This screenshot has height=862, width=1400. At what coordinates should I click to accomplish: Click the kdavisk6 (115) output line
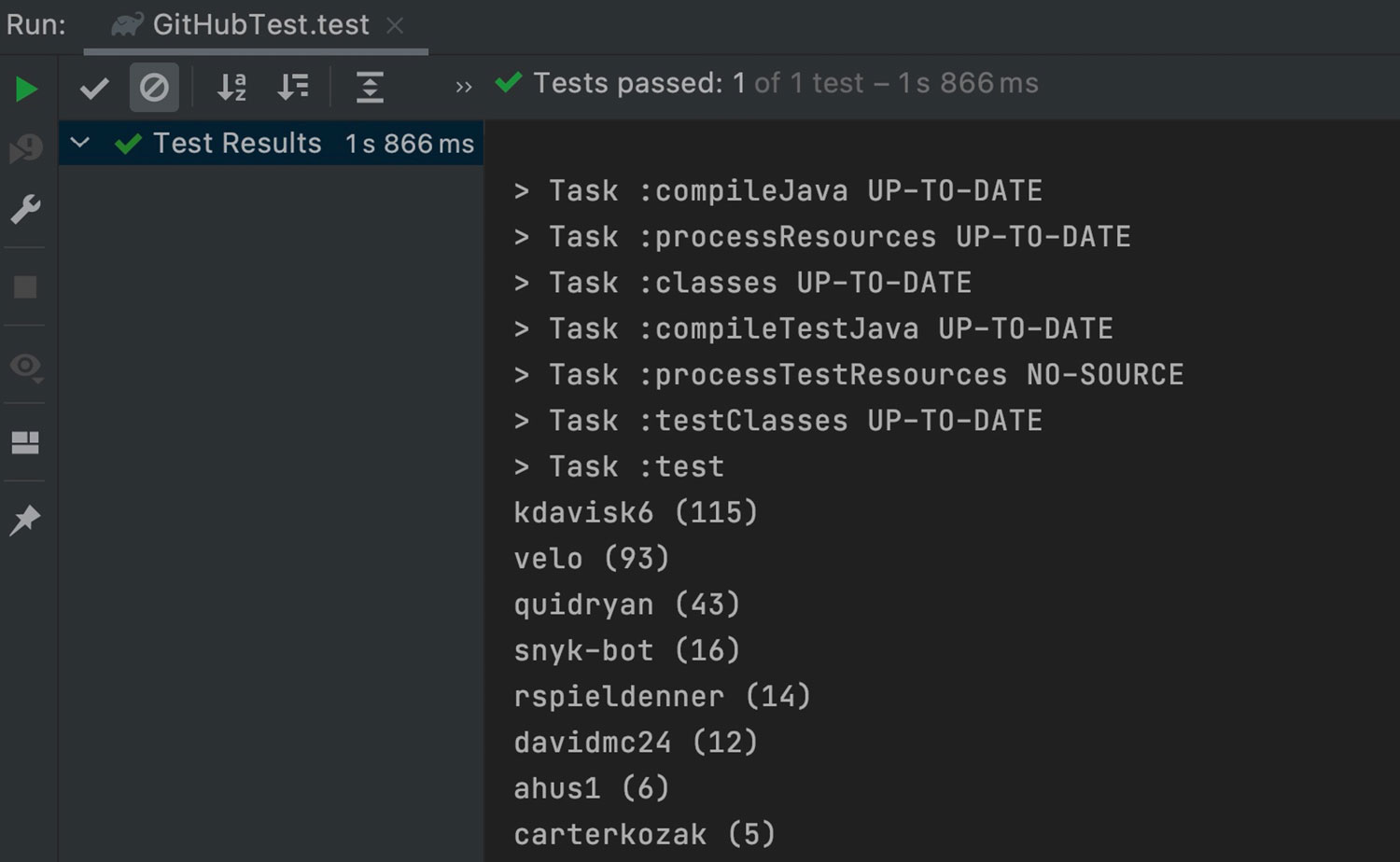(x=635, y=512)
